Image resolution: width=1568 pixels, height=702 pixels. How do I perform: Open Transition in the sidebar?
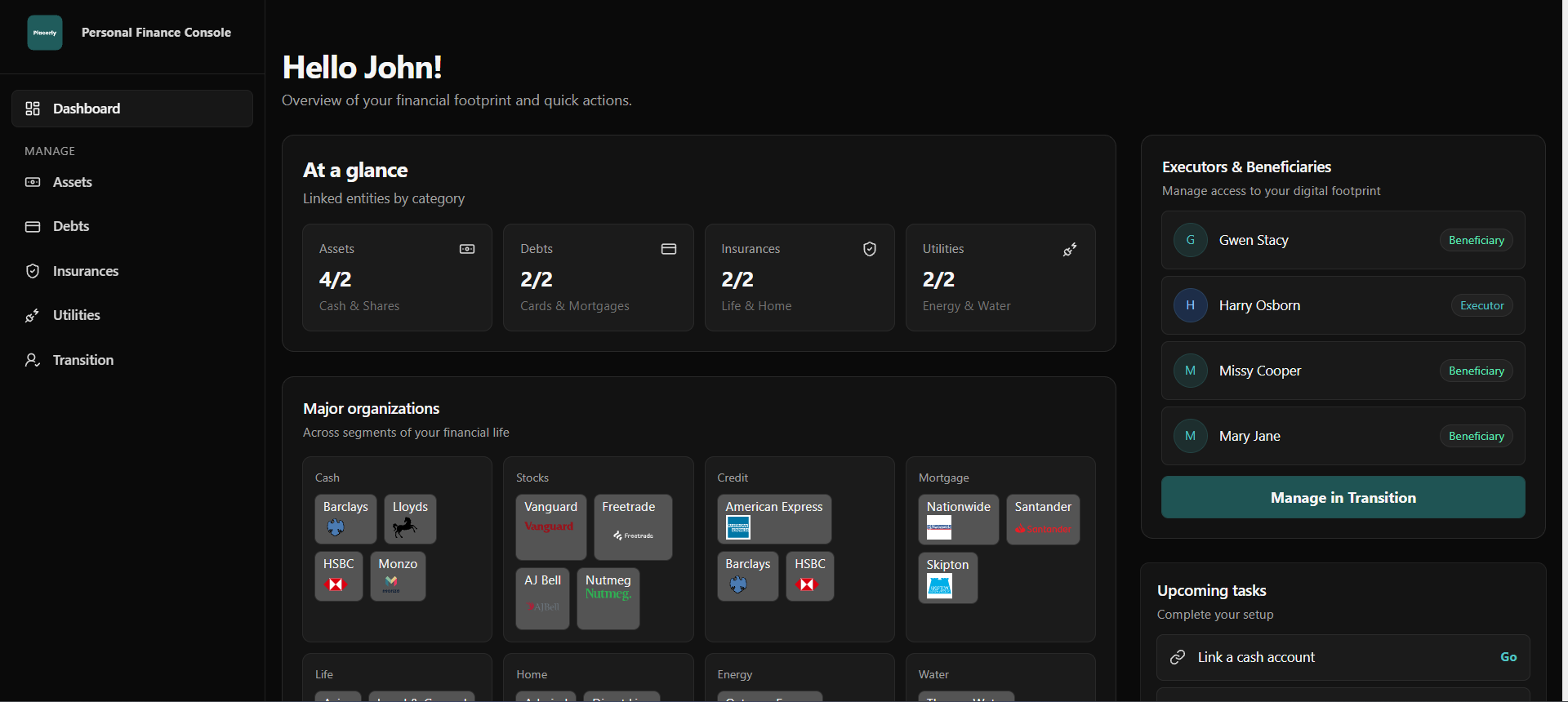(132, 360)
